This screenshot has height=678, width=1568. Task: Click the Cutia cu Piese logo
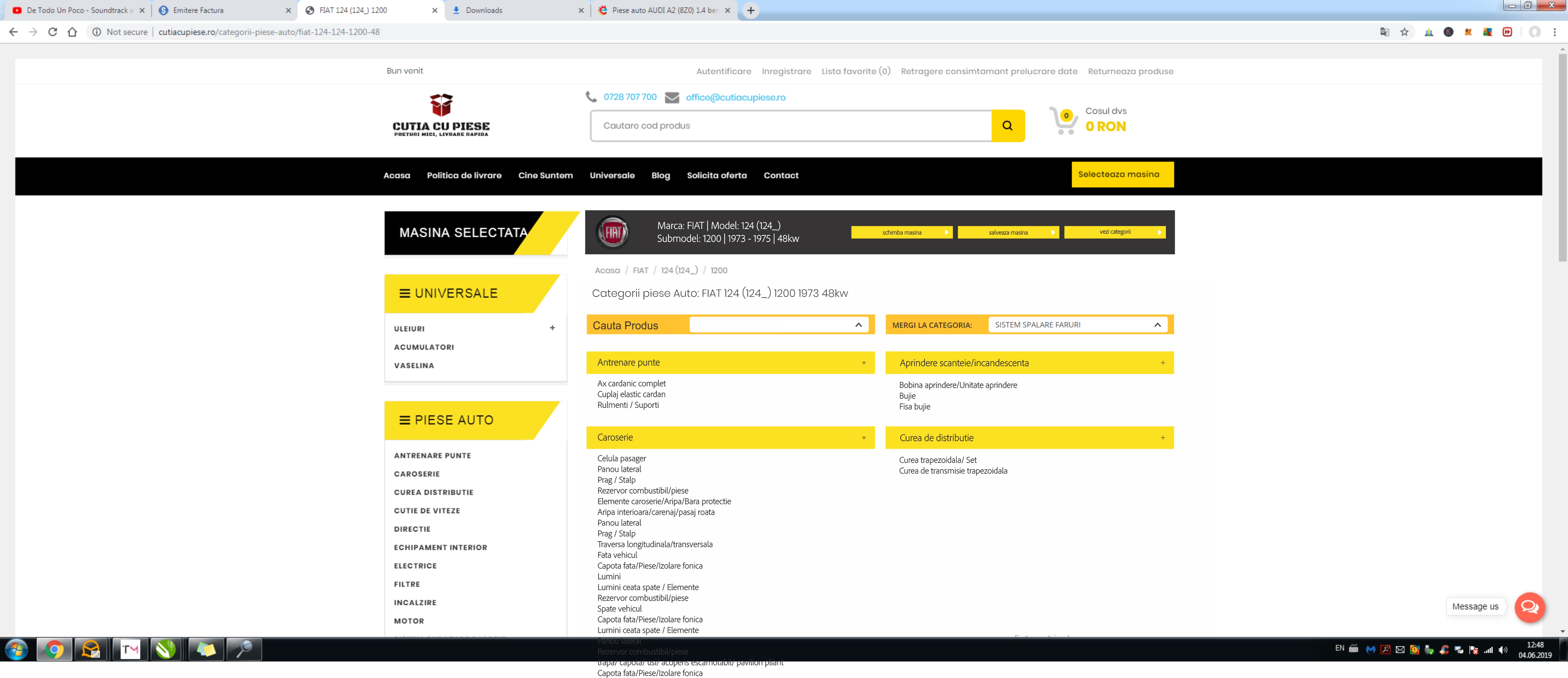[441, 115]
